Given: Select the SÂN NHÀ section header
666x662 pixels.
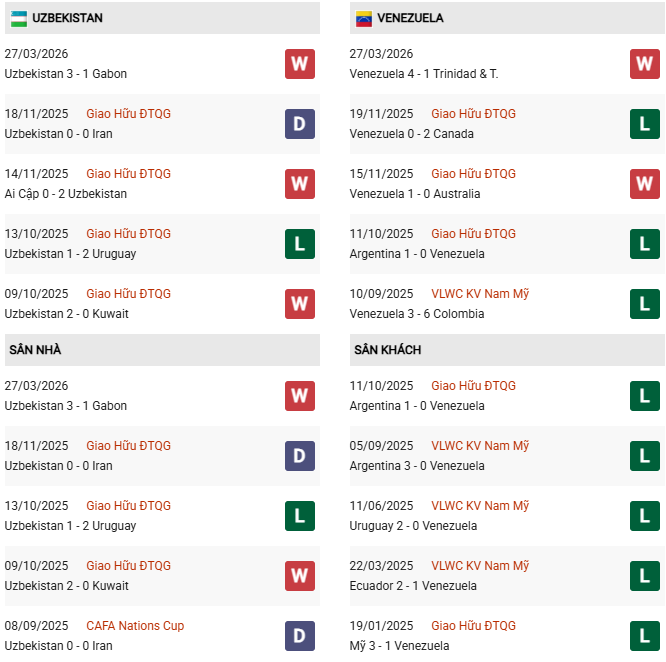Looking at the screenshot, I should pyautogui.click(x=36, y=350).
